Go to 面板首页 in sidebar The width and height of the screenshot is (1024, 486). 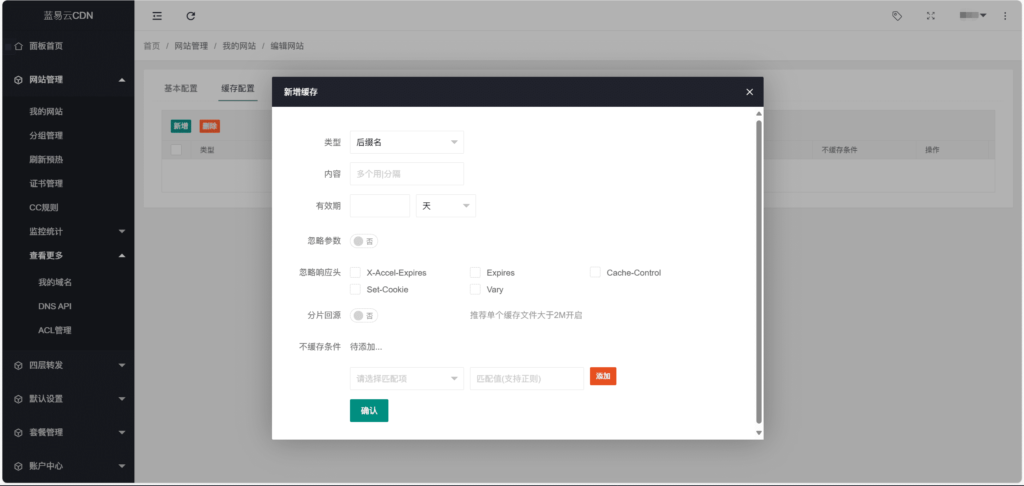tap(46, 46)
